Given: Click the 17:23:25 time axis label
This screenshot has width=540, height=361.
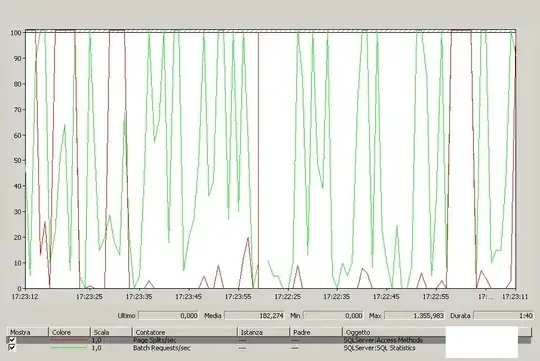Looking at the screenshot, I should (89, 297).
